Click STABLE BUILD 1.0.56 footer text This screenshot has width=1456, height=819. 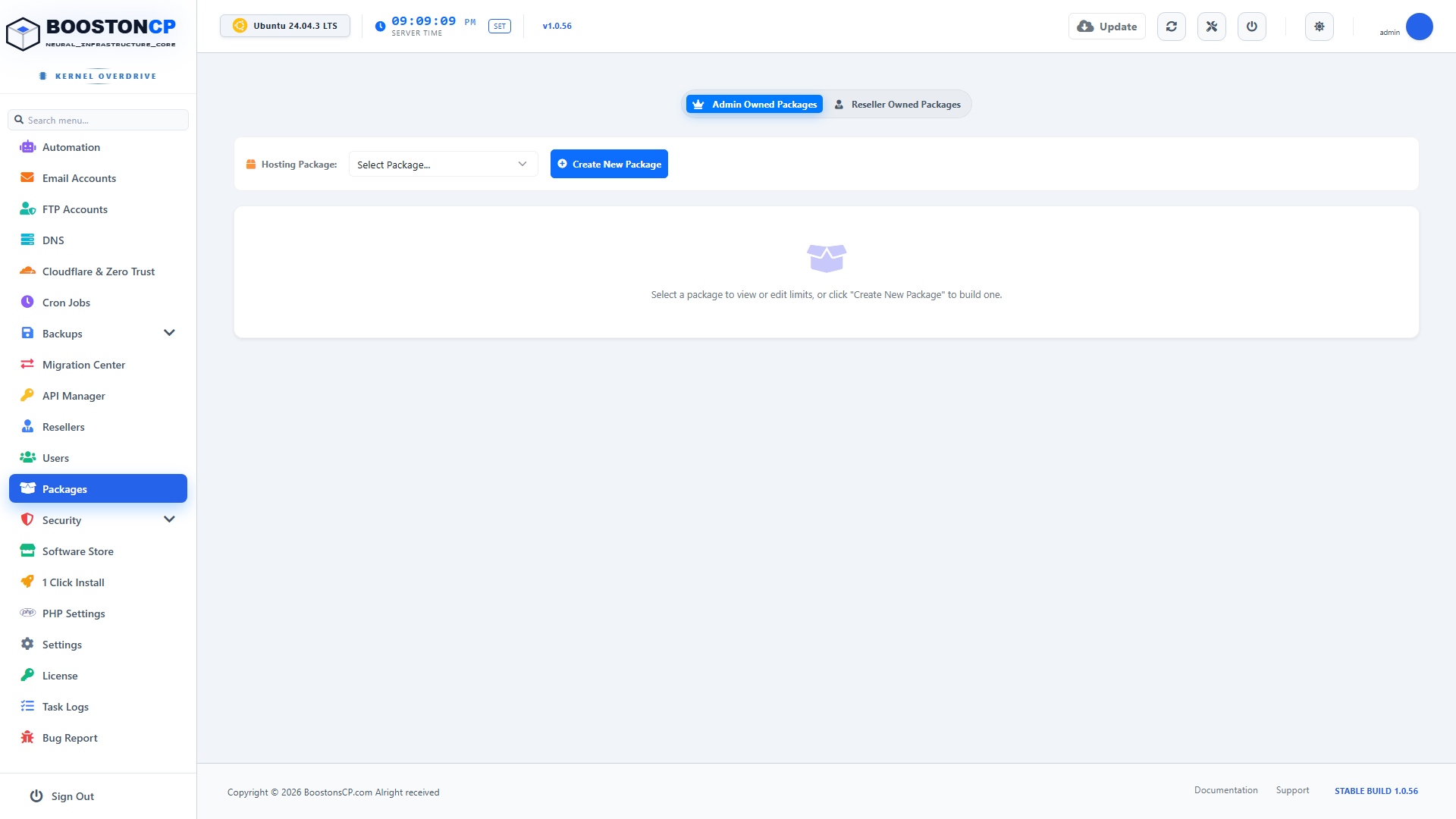[x=1376, y=791]
